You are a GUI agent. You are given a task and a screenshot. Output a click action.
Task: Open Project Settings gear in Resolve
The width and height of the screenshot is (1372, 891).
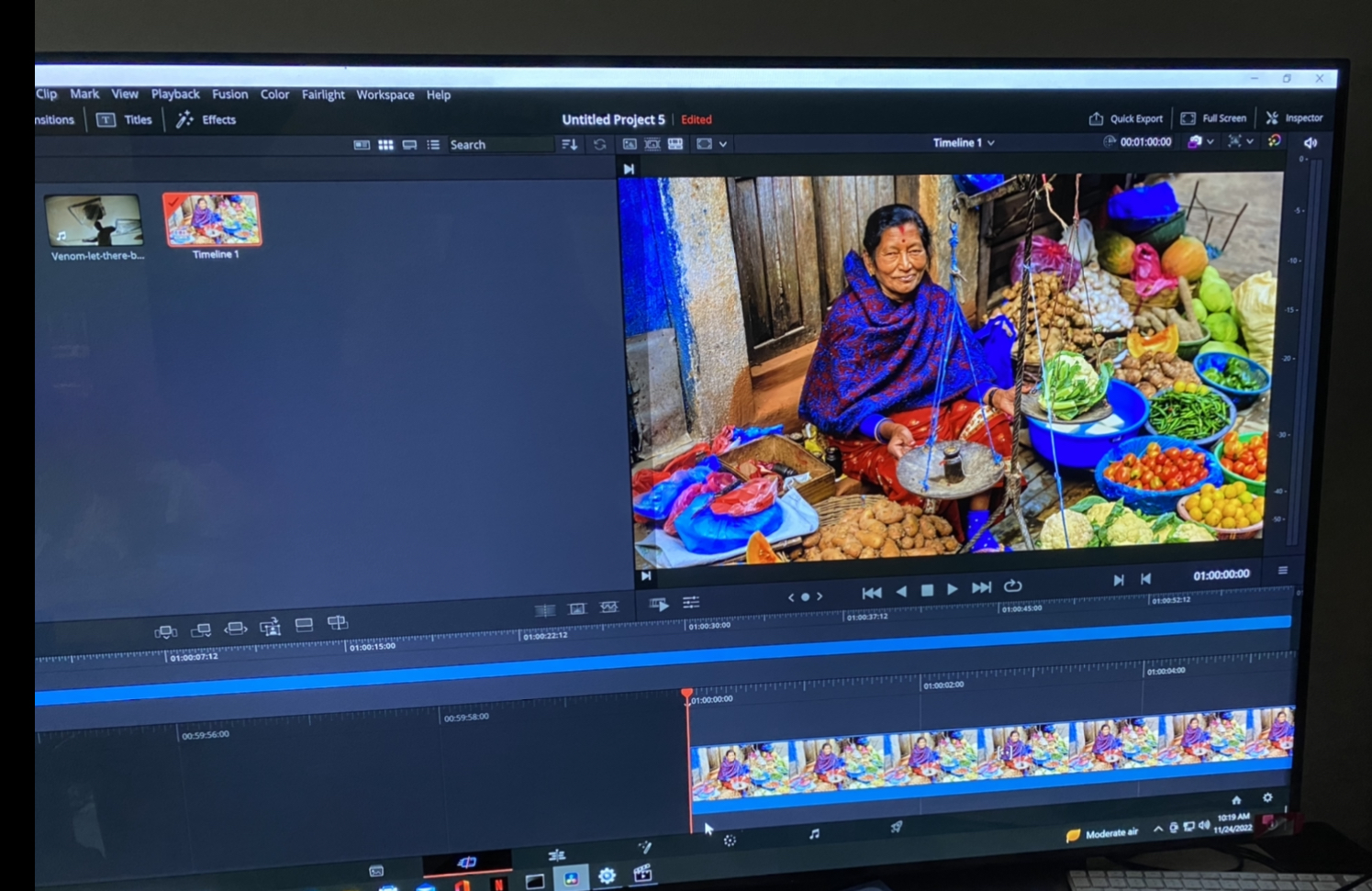tap(1268, 797)
